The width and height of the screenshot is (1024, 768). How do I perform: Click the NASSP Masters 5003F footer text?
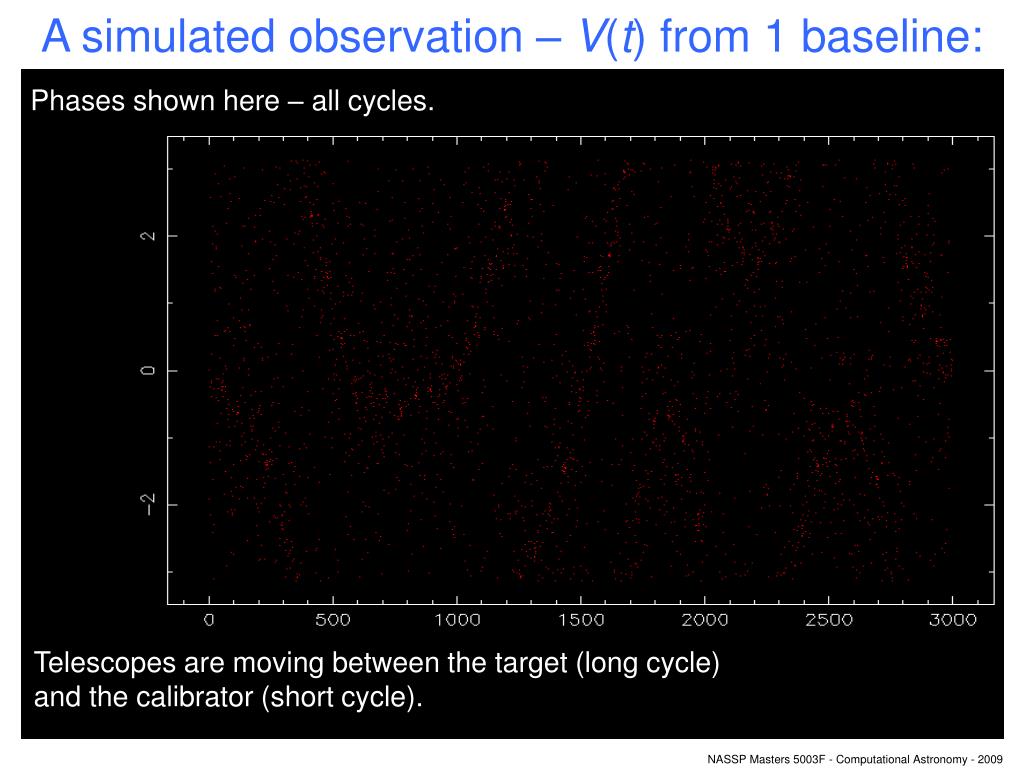tap(855, 759)
